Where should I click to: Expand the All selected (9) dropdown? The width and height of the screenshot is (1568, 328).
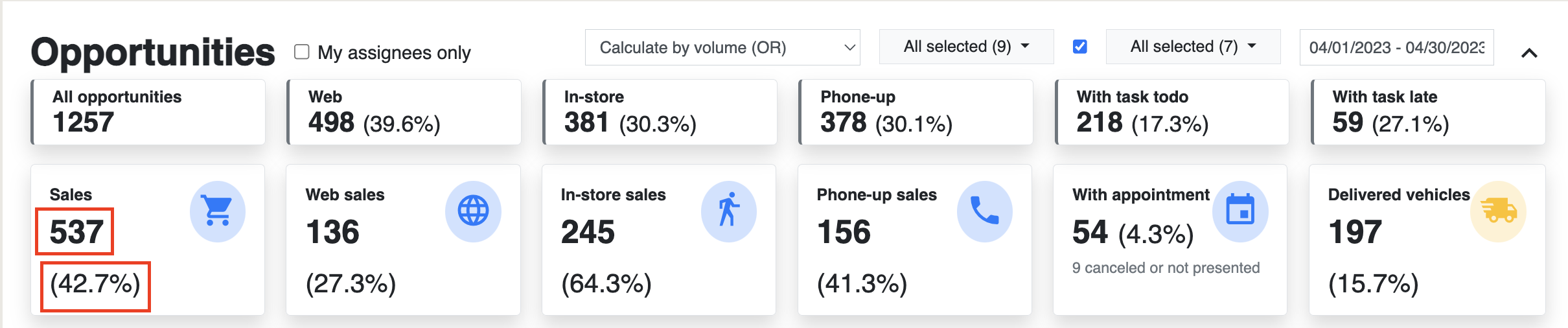[966, 47]
